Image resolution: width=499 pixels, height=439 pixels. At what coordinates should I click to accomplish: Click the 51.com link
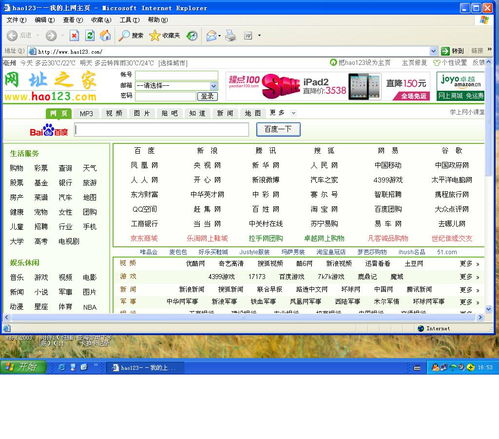447,252
